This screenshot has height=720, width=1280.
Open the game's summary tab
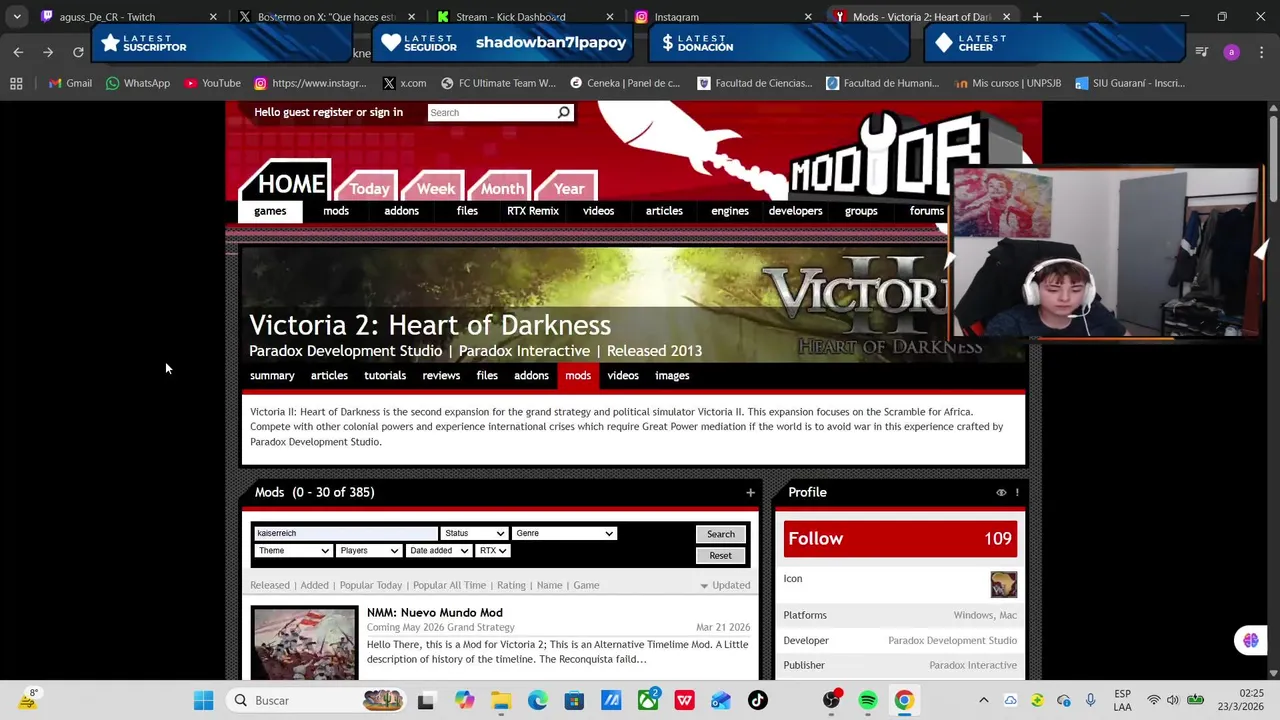click(x=272, y=376)
